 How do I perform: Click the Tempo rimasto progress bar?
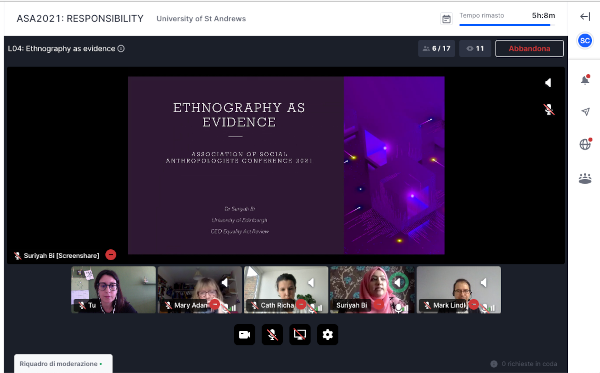pyautogui.click(x=505, y=25)
